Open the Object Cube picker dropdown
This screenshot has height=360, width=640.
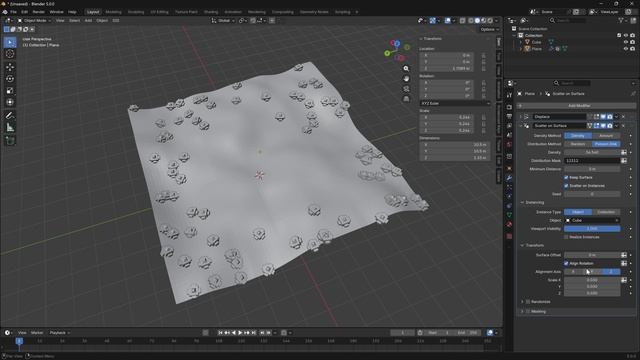point(592,220)
